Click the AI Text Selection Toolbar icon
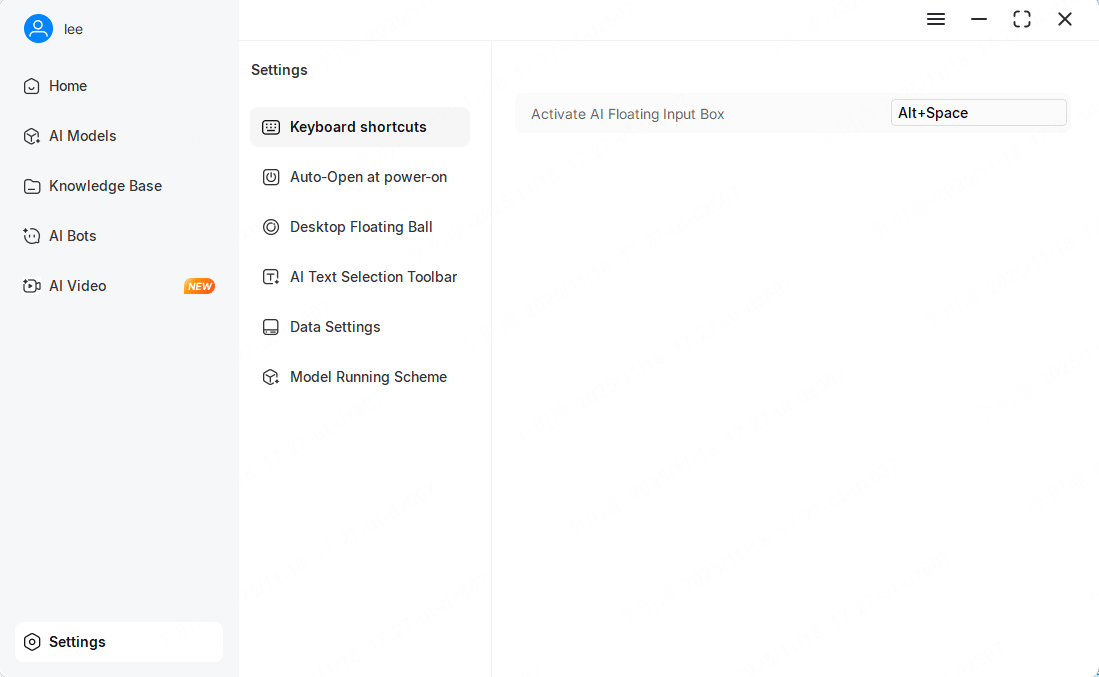The width and height of the screenshot is (1099, 677). [271, 277]
